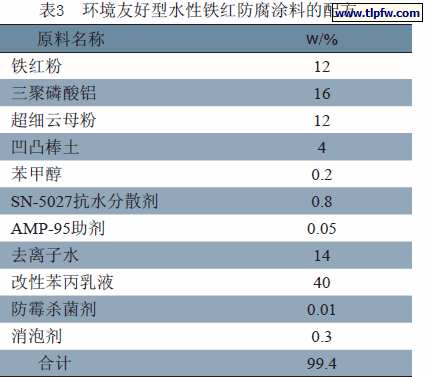The height and width of the screenshot is (377, 426).
Task: Select 'SN-5027抗水分散剂' row label
Action: pyautogui.click(x=84, y=201)
